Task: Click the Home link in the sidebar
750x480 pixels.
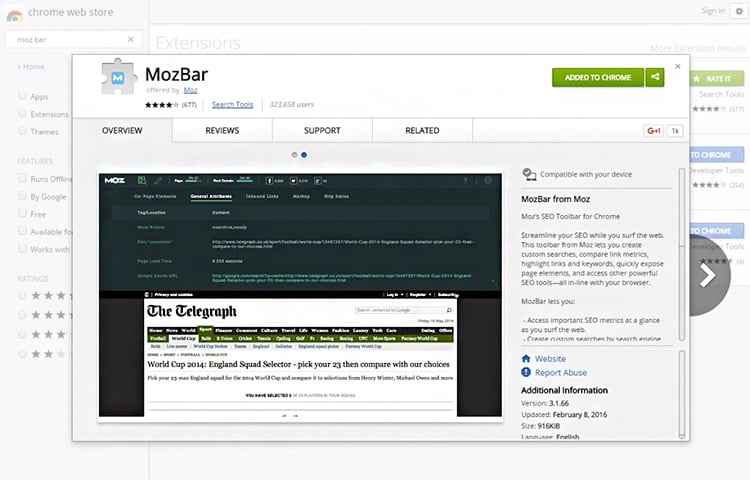Action: pos(31,66)
